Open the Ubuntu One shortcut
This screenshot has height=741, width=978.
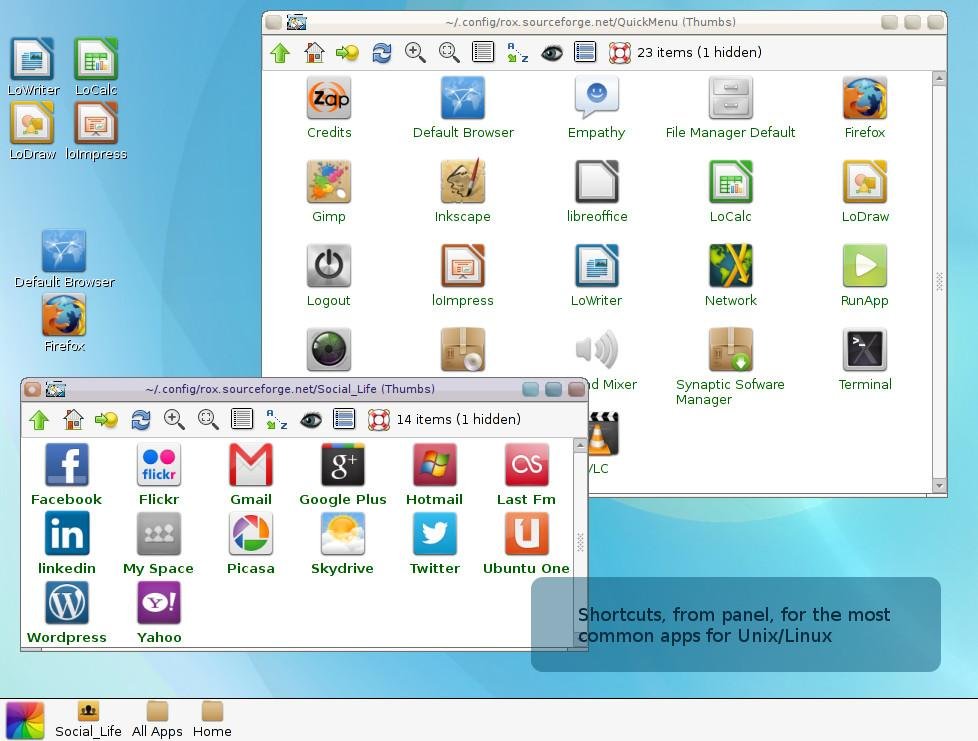tap(526, 534)
